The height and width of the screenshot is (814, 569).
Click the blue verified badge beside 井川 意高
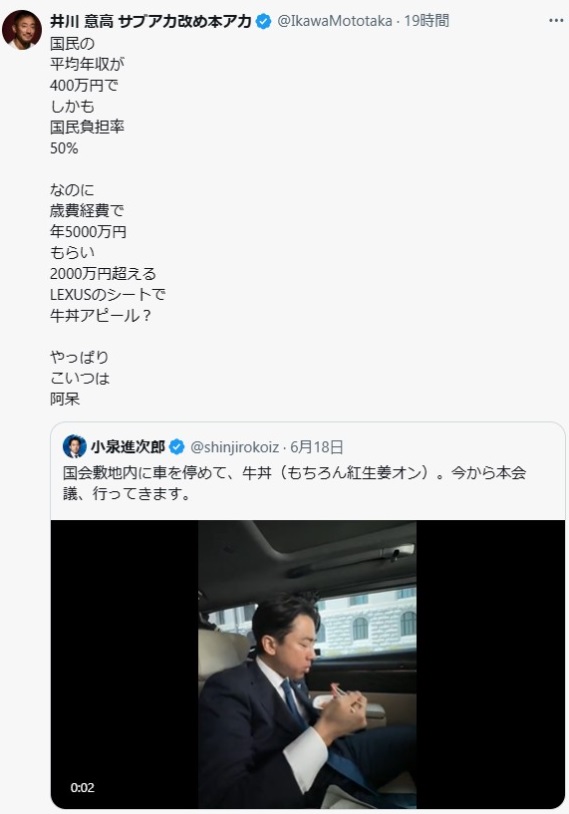pyautogui.click(x=264, y=21)
